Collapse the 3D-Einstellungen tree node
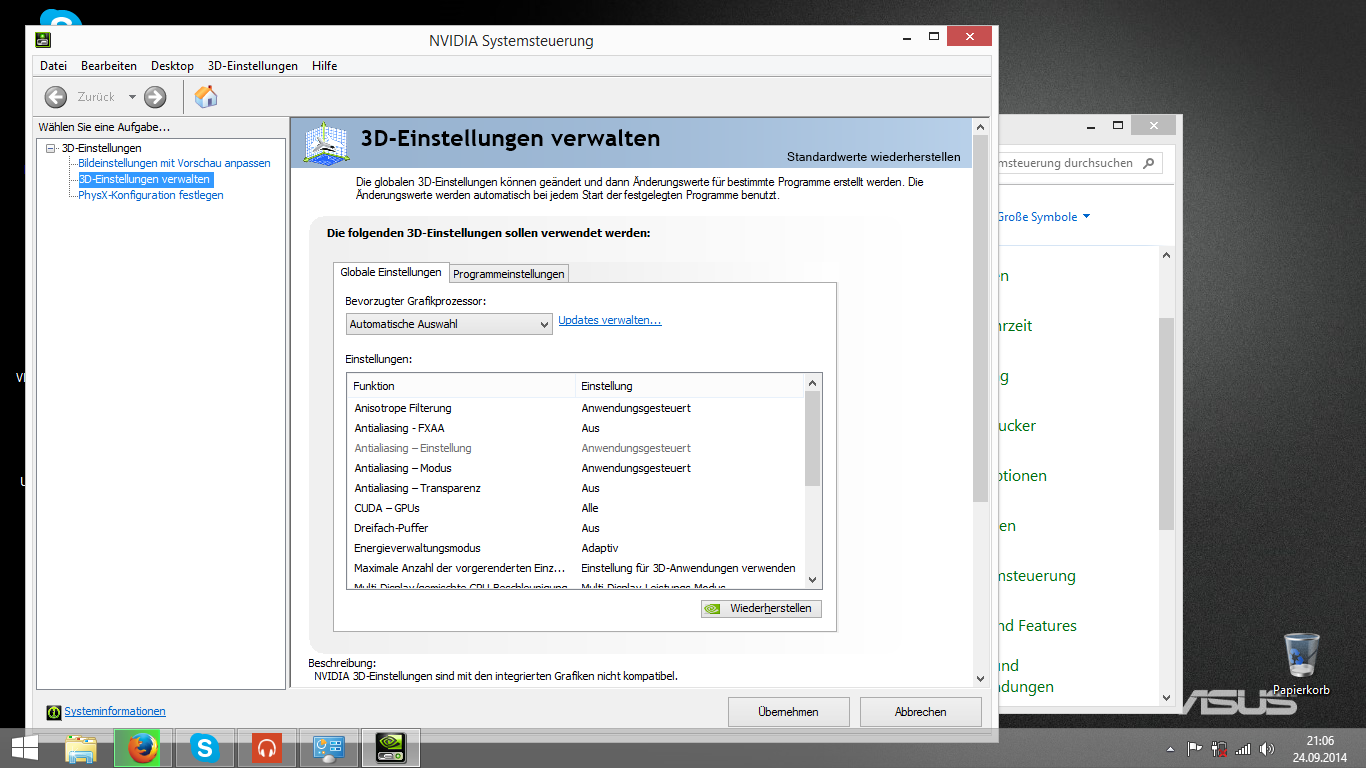This screenshot has height=768, width=1366. click(50, 148)
